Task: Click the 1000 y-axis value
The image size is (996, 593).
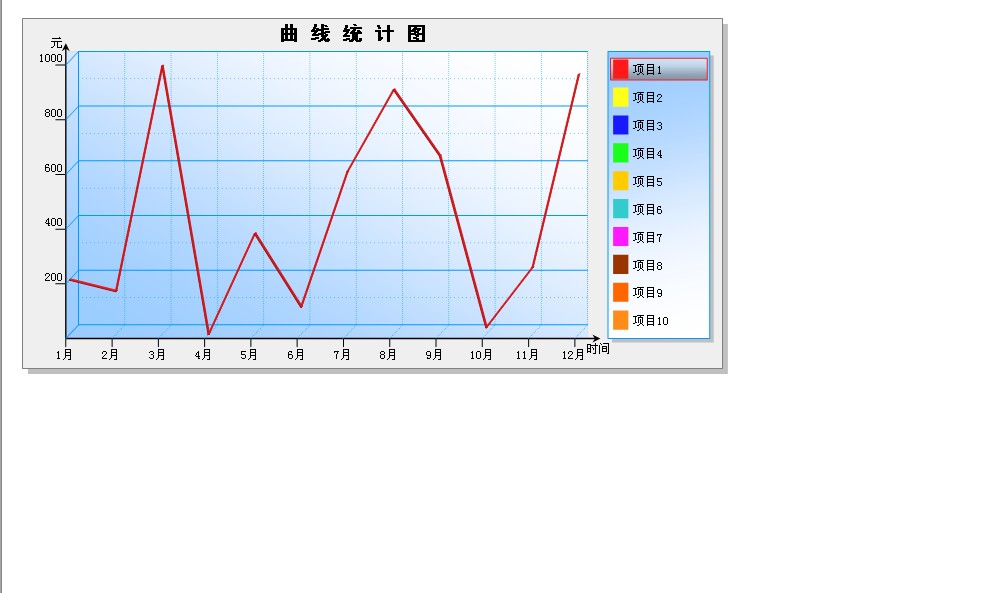Action: coord(51,58)
